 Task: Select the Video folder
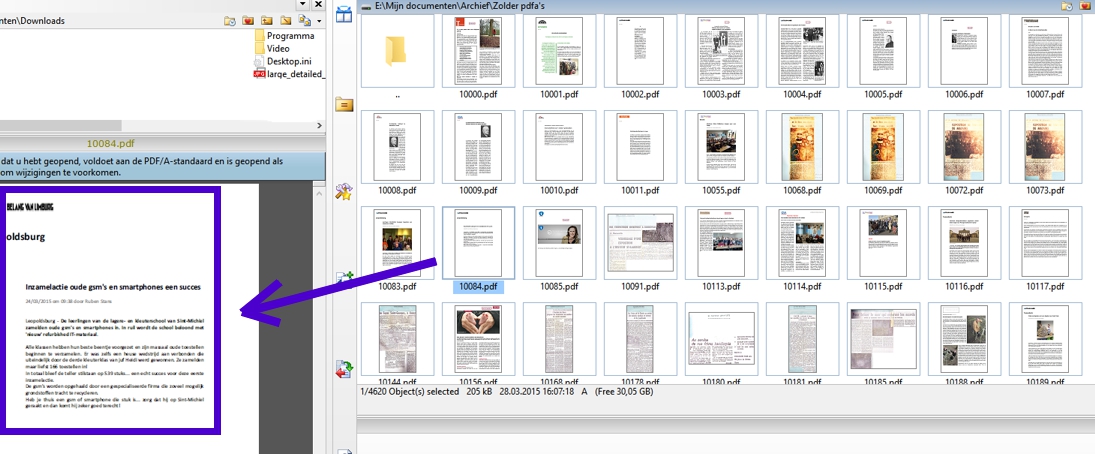click(272, 48)
